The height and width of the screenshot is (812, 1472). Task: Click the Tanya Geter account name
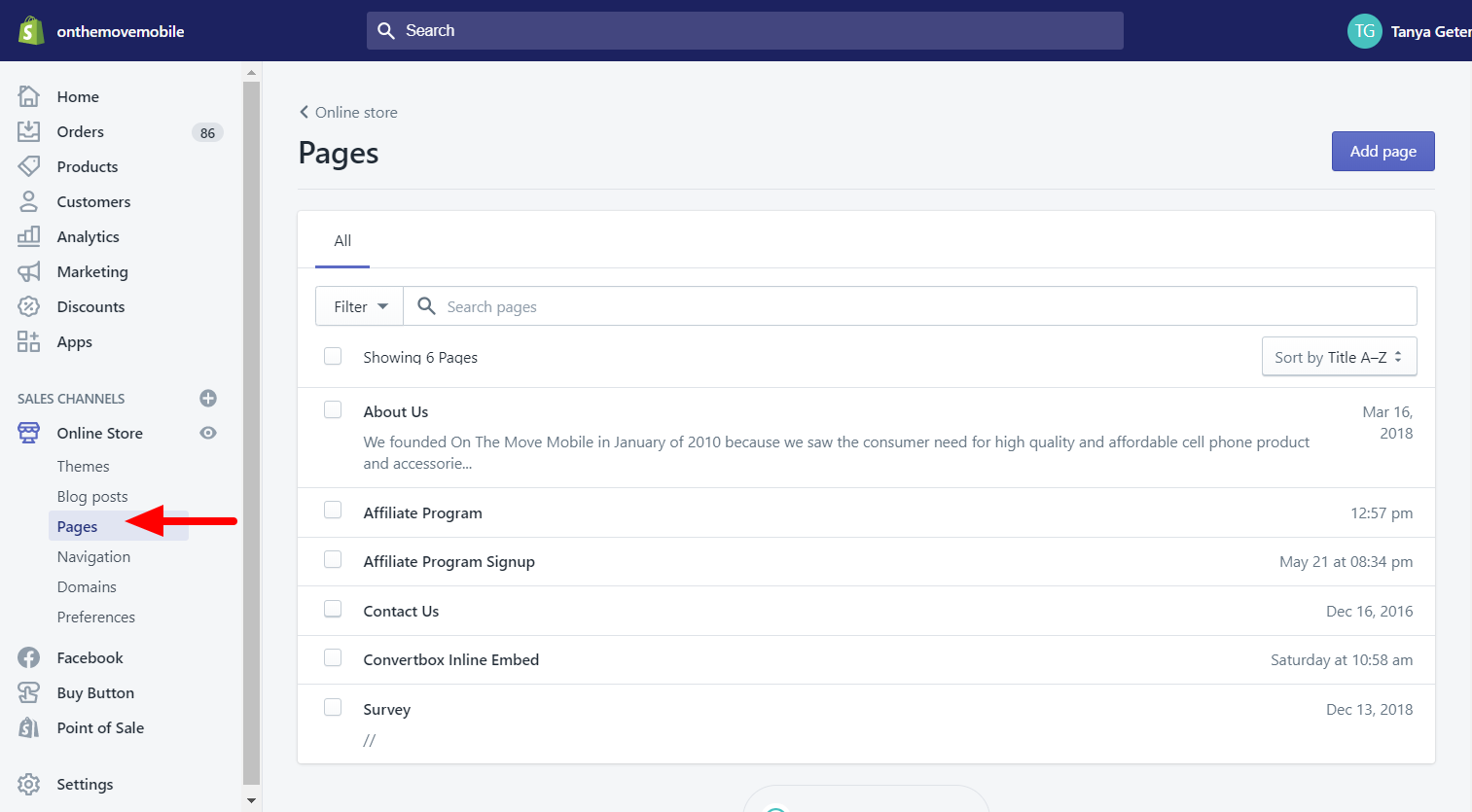[1431, 31]
